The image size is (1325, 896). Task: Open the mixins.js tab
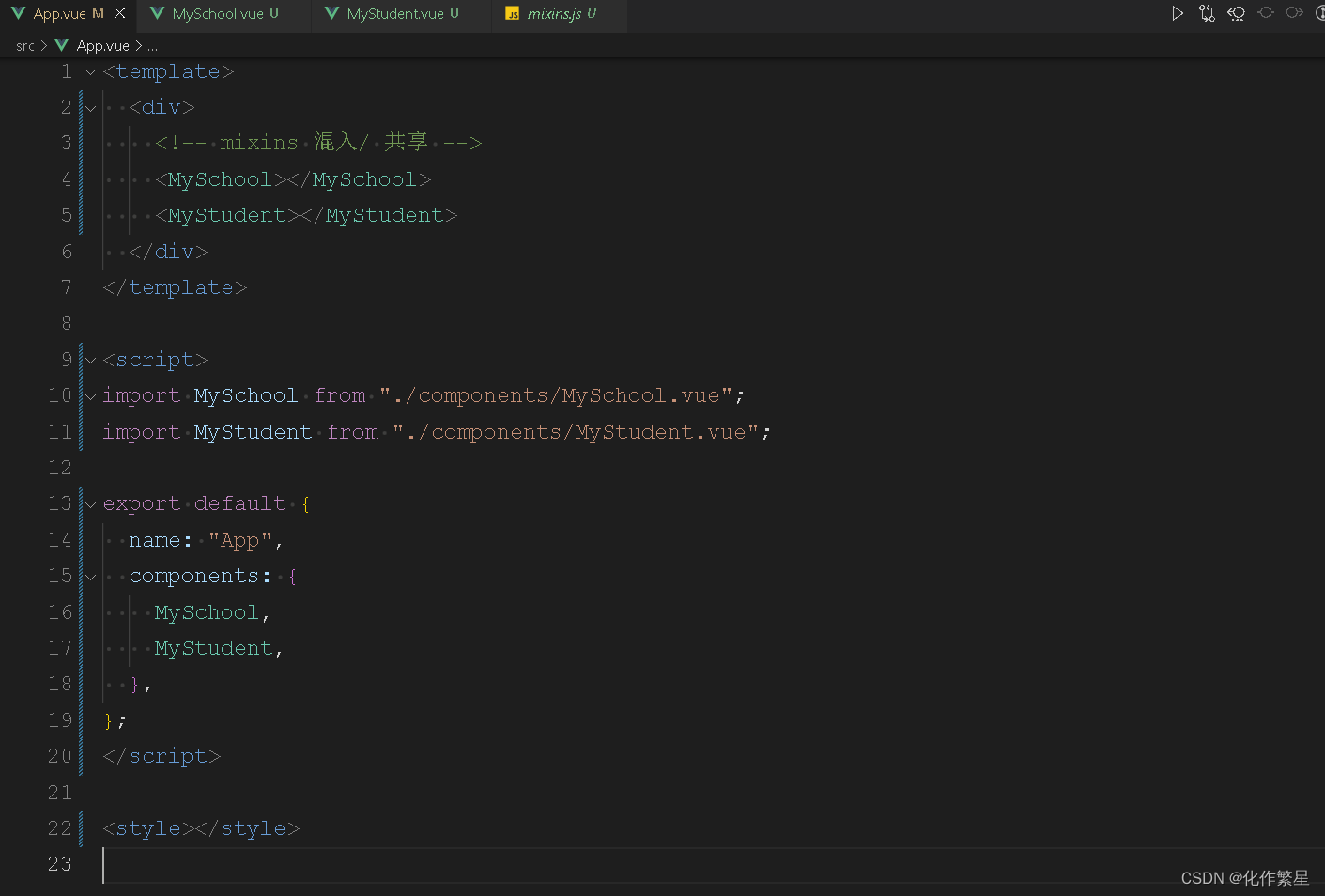point(560,14)
